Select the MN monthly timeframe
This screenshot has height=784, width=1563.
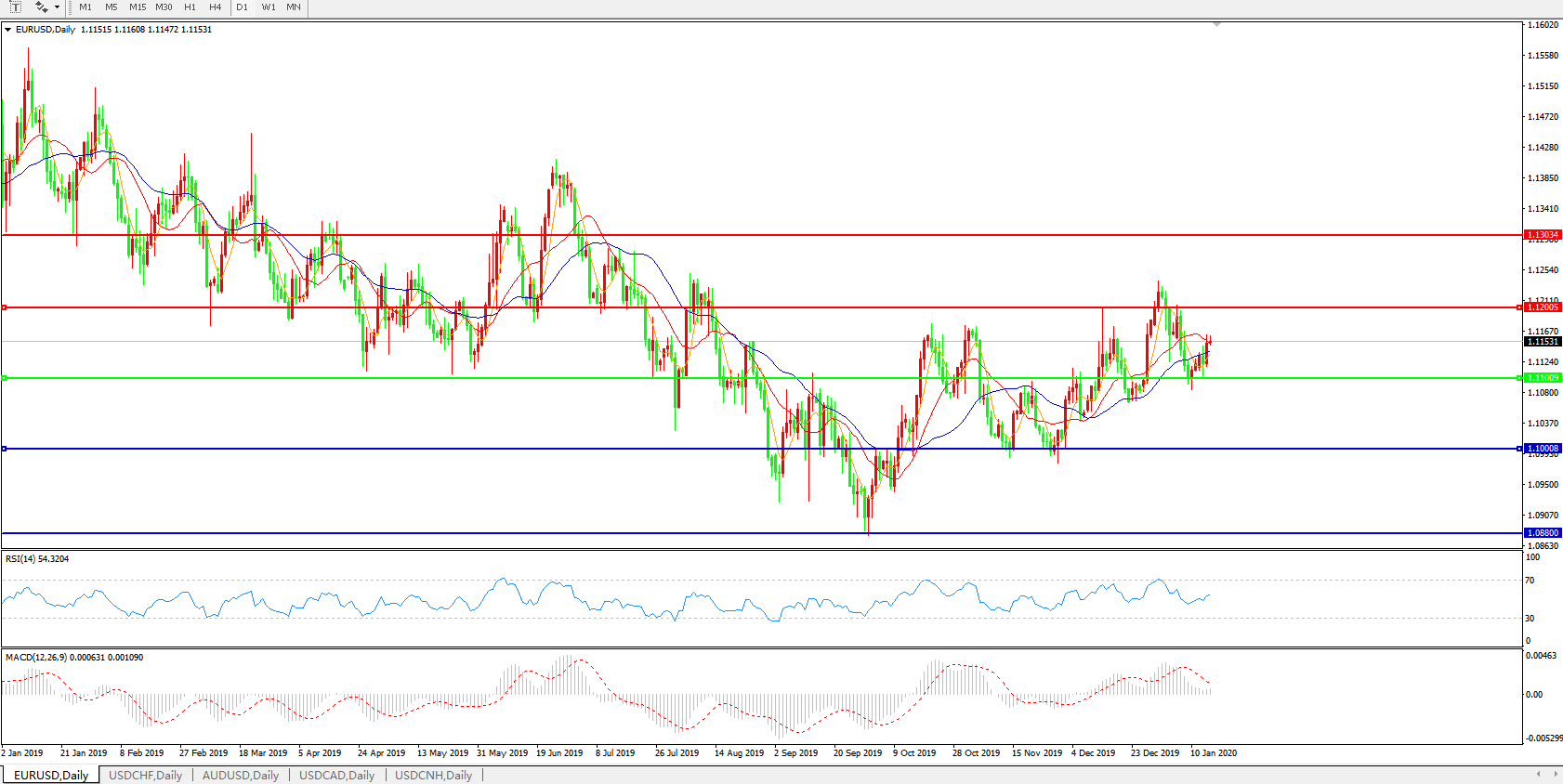click(294, 7)
